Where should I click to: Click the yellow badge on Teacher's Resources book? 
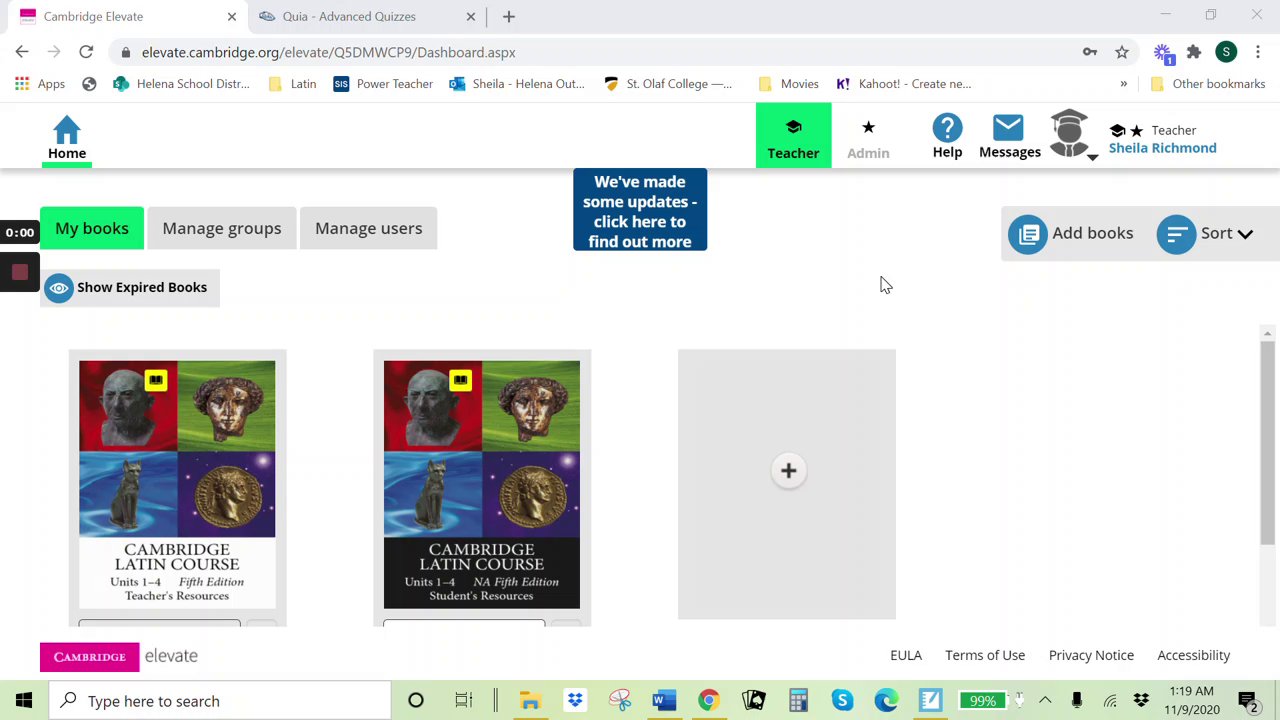click(155, 380)
